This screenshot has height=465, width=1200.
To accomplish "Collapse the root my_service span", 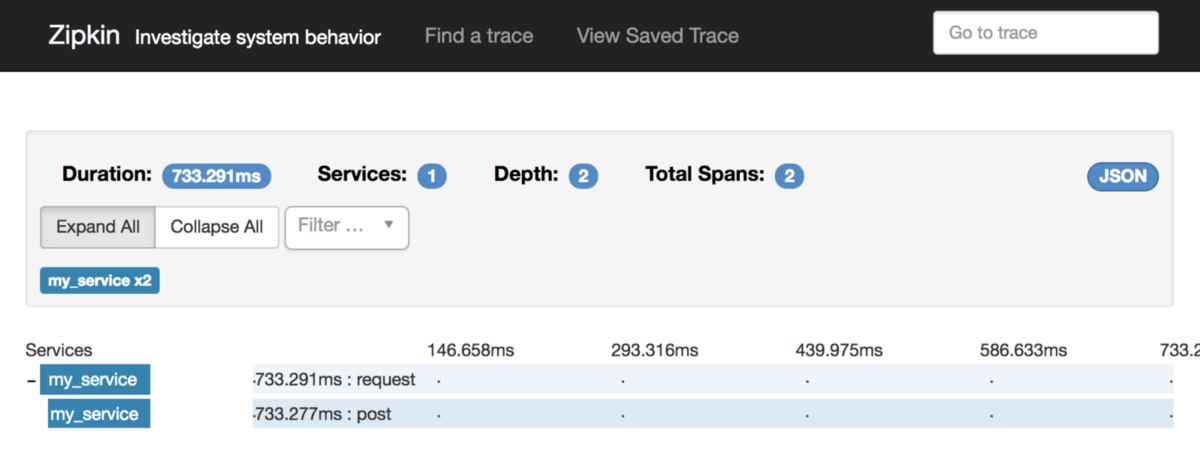I will [31, 381].
